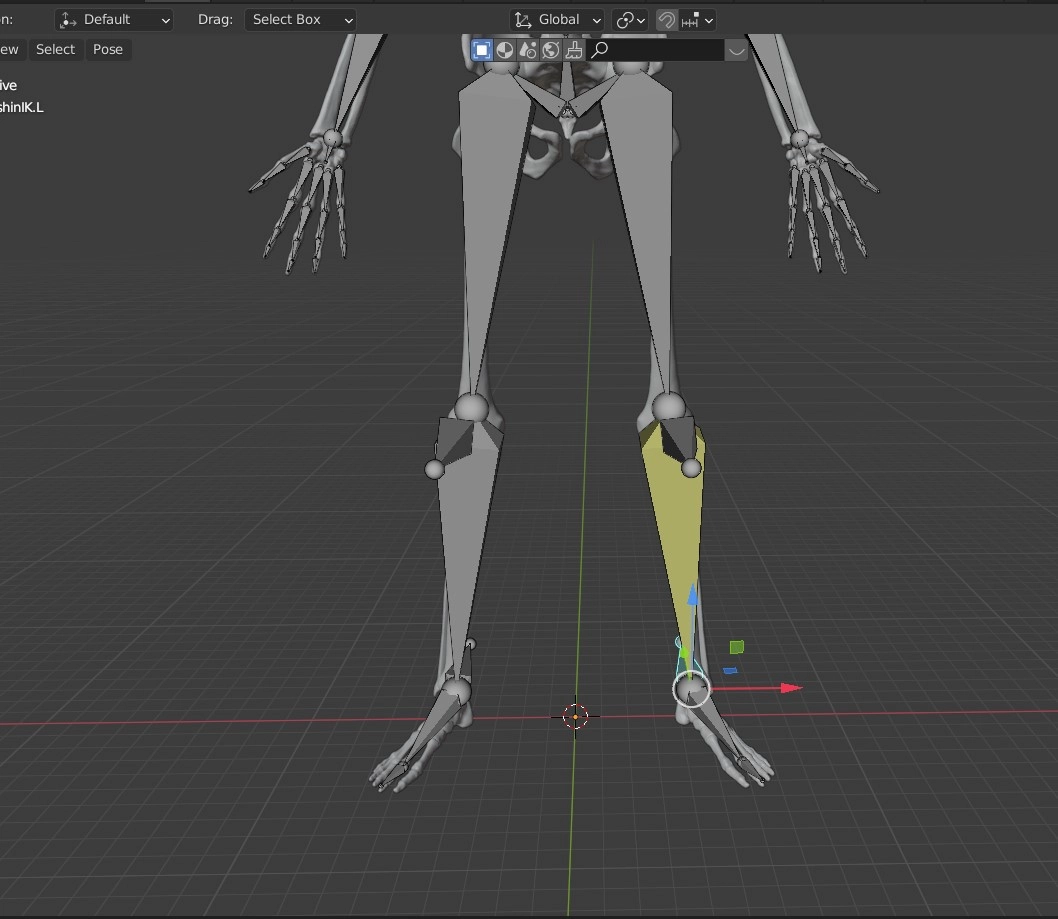Open the Select menu
This screenshot has width=1058, height=919.
(55, 50)
